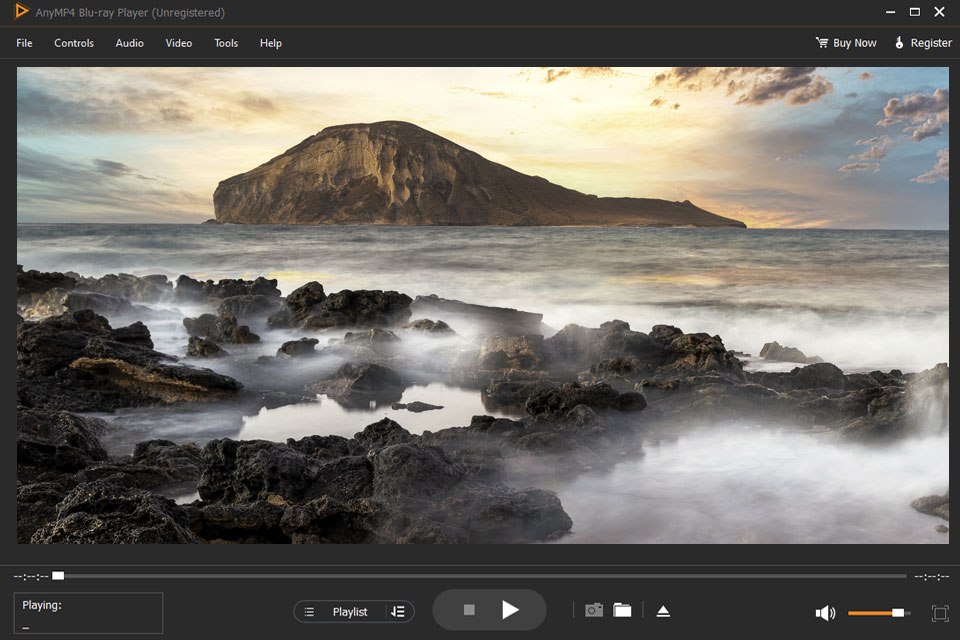Click the Playing info box
Screen dimensions: 960x640
coord(88,613)
